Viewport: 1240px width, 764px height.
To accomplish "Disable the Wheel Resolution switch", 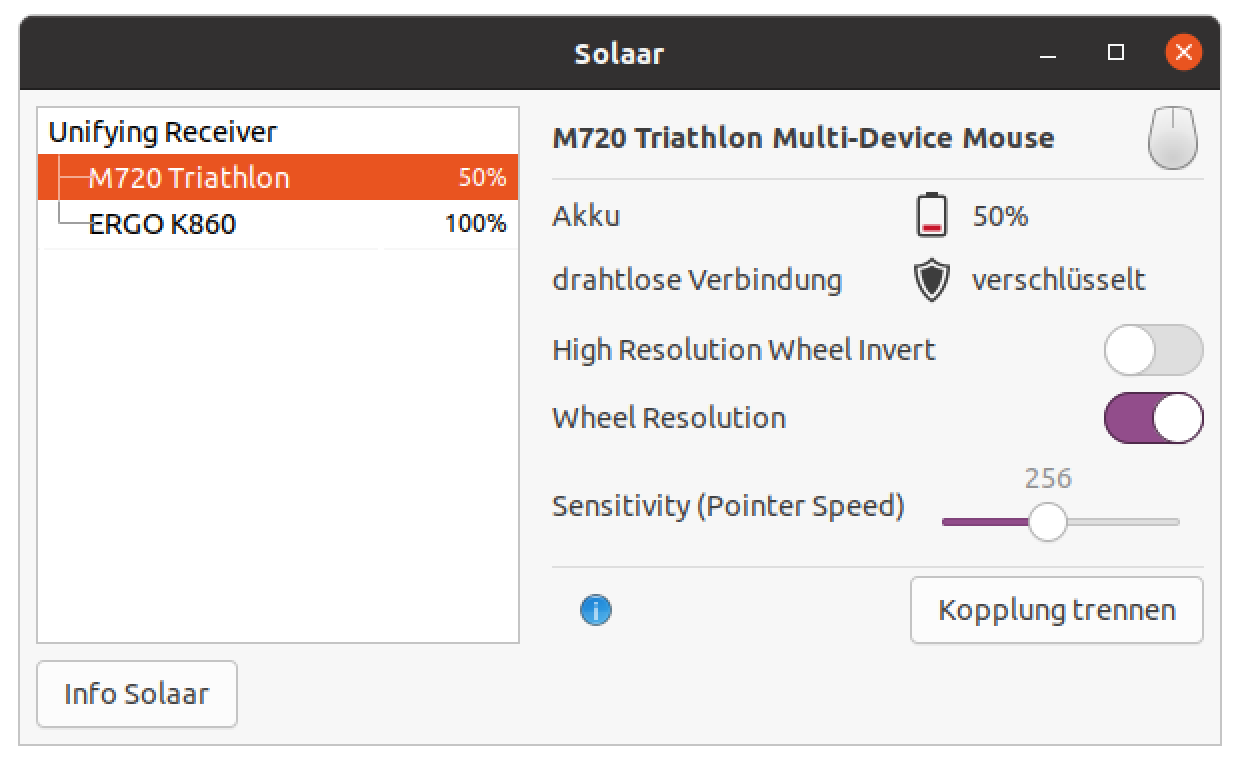I will coord(1153,418).
